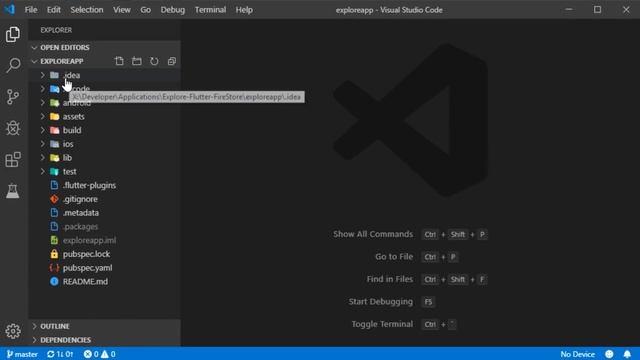Screen dimensions: 640x360
Task: Open the Search view in activity bar
Action: 13,65
